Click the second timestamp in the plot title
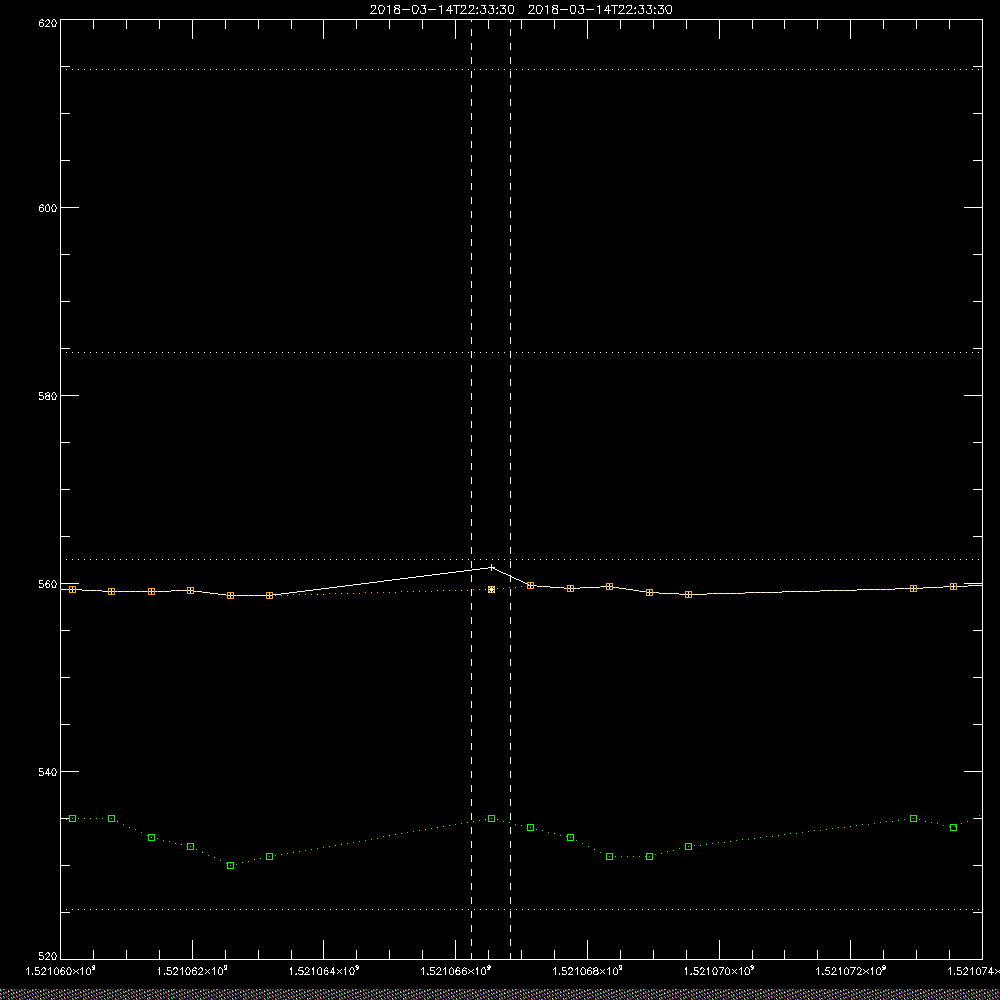 [600, 10]
